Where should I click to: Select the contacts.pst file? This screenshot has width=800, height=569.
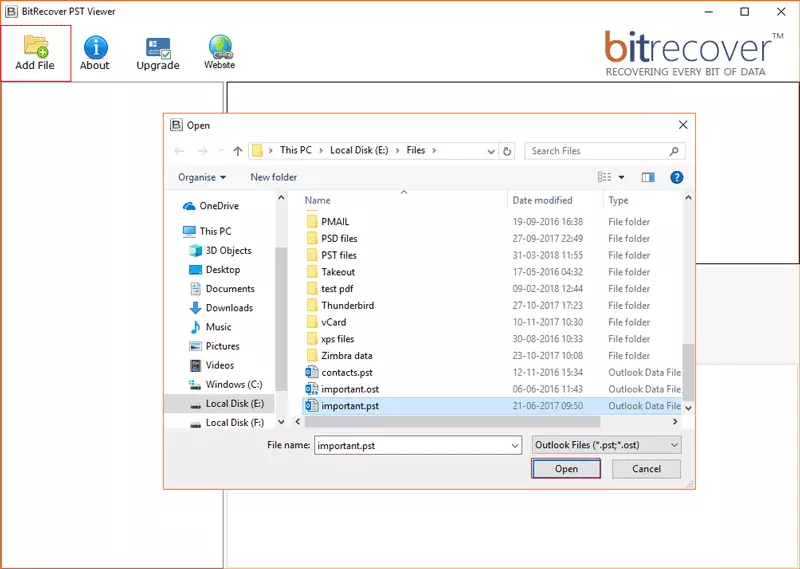click(346, 372)
